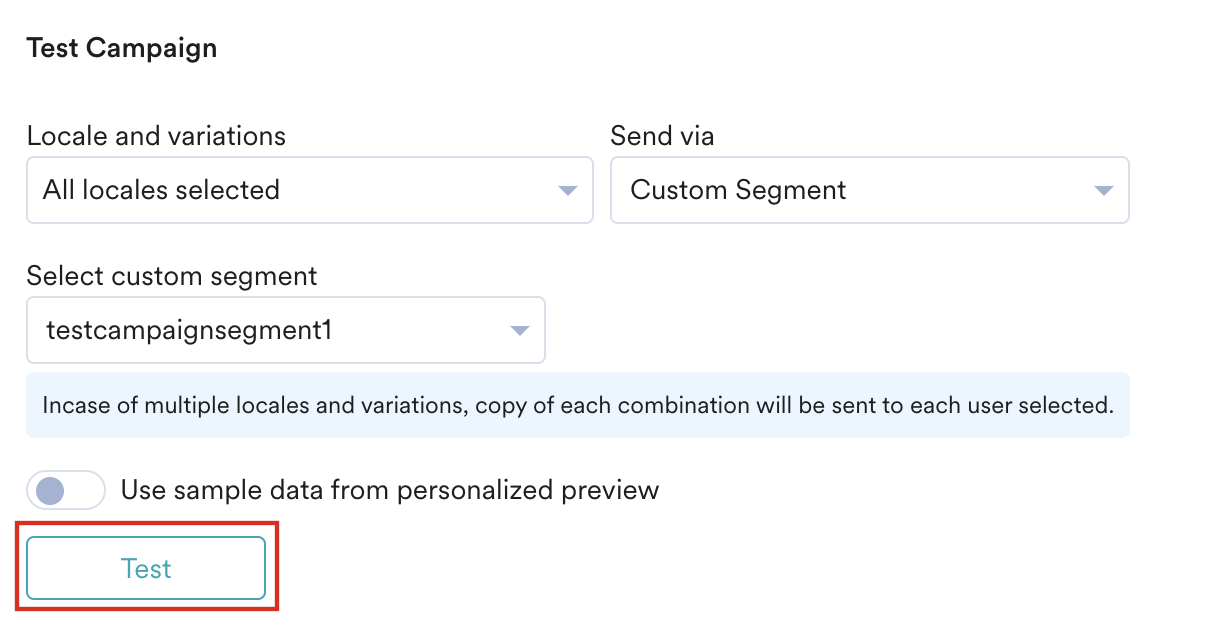1218x624 pixels.
Task: Open the Select custom segment dropdown
Action: 285,330
